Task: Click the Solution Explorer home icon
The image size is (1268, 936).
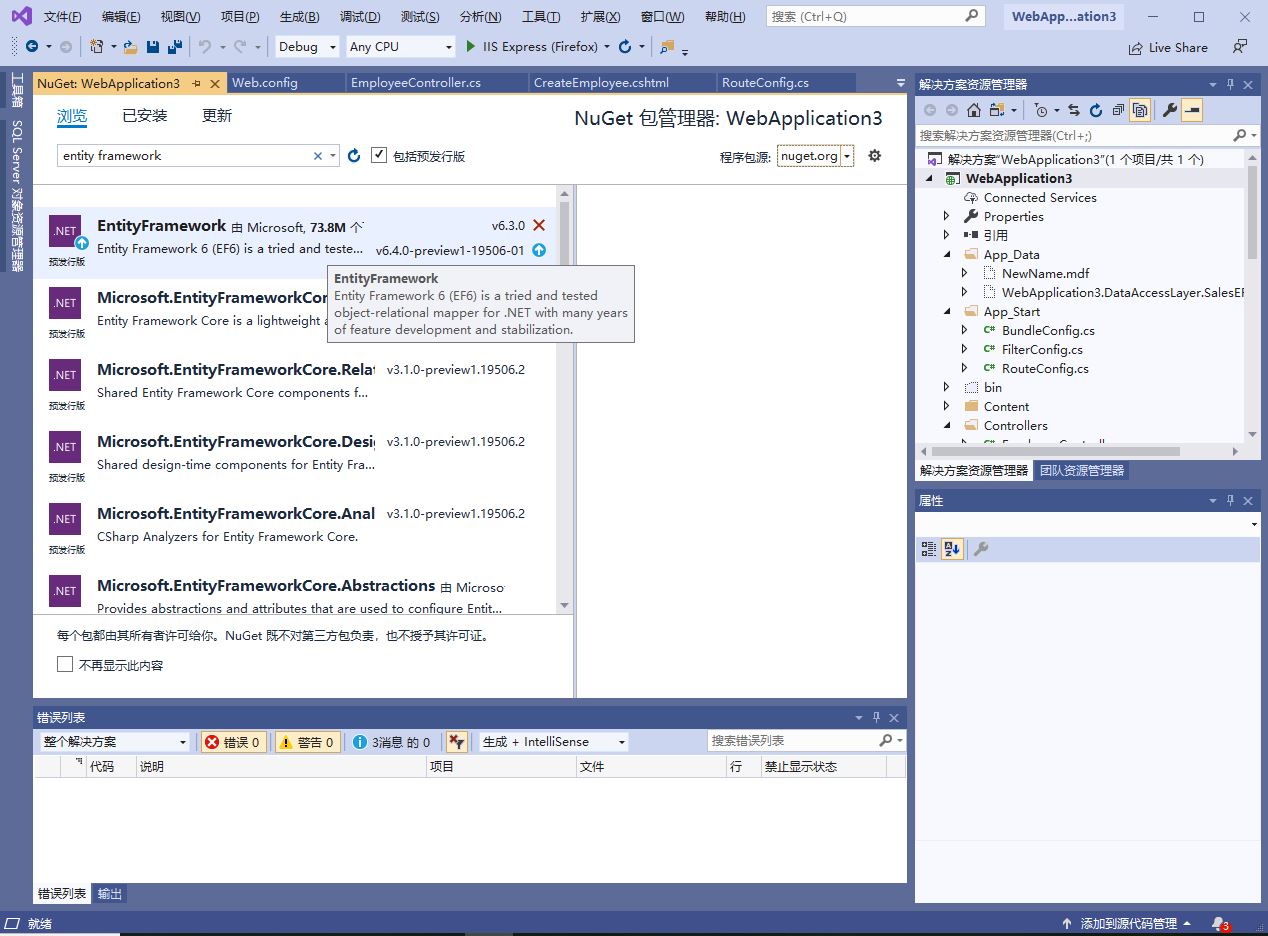Action: click(973, 110)
